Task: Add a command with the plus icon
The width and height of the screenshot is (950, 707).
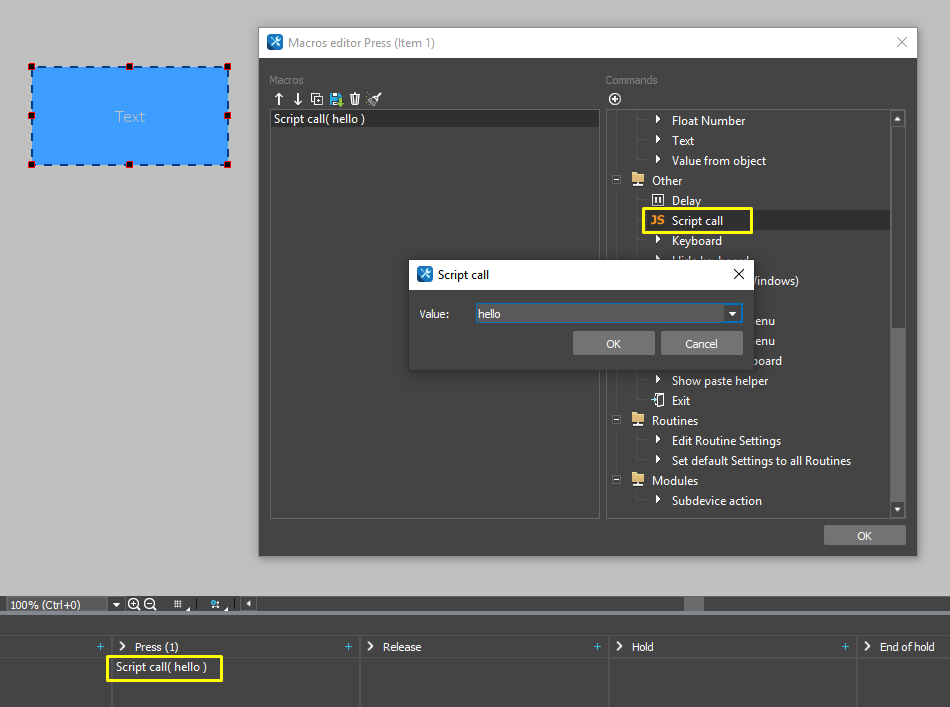Action: pos(614,99)
